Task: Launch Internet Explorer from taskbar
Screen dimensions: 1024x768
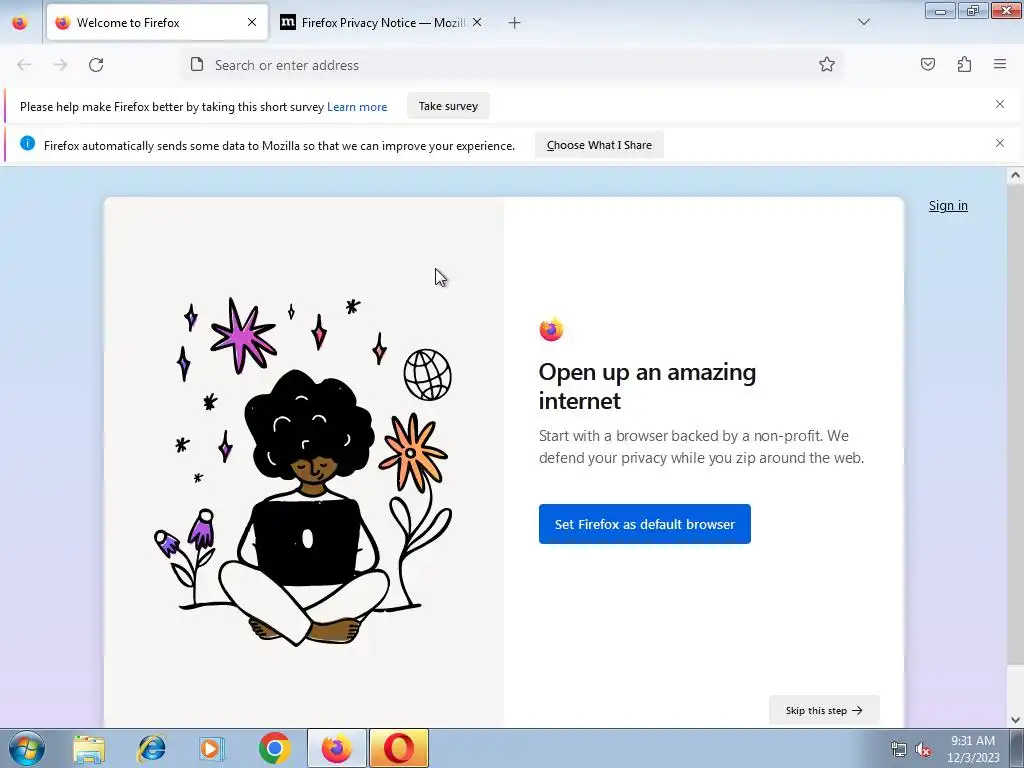Action: [151, 749]
